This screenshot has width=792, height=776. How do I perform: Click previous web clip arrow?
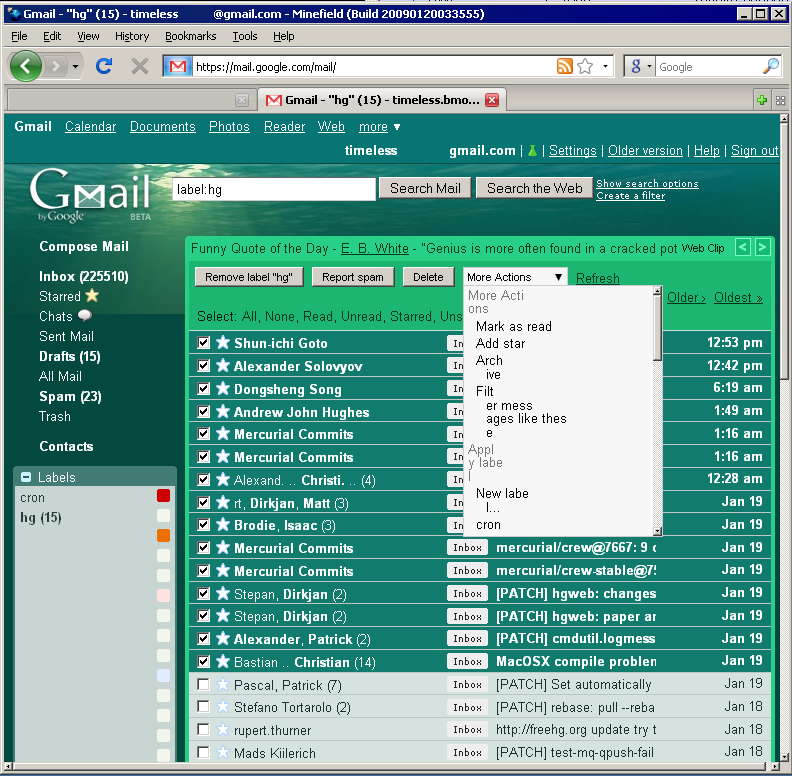[742, 248]
